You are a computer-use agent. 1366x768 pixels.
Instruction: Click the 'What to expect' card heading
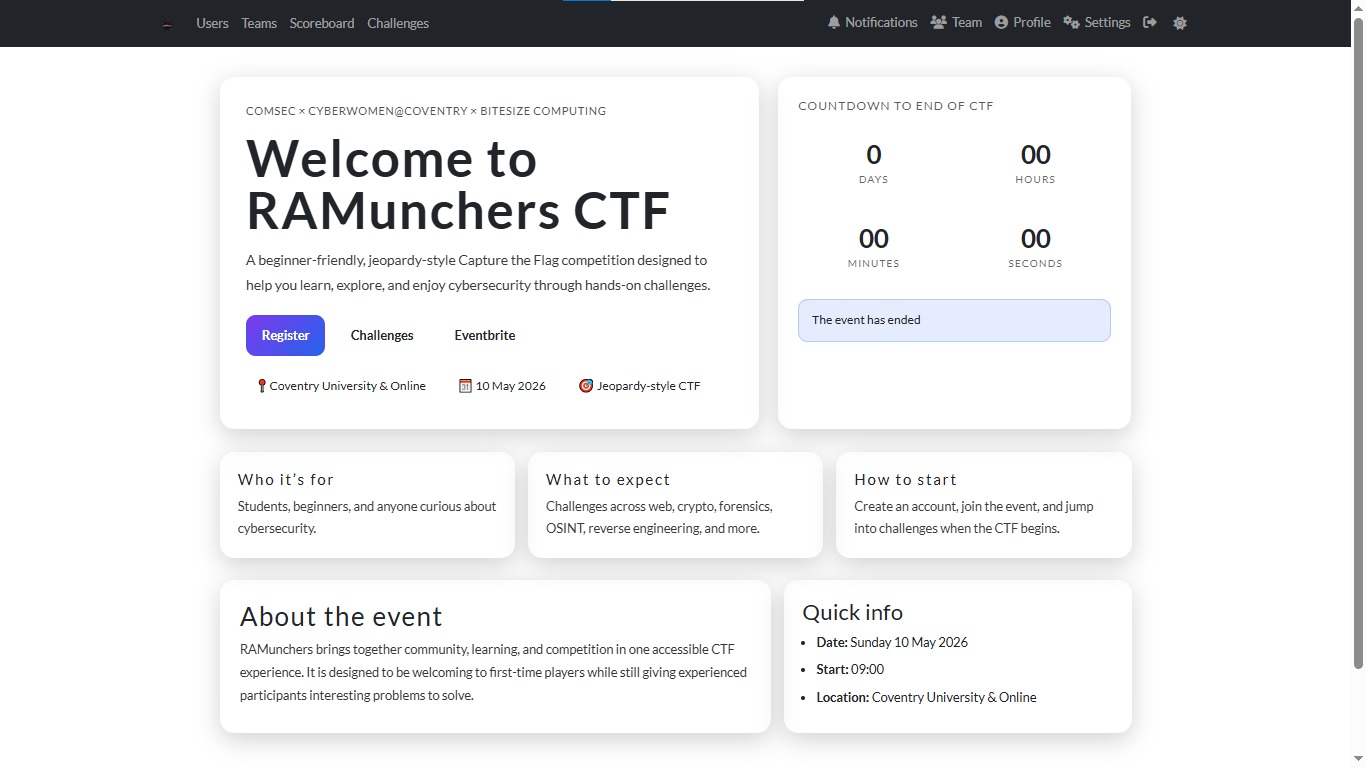click(608, 480)
